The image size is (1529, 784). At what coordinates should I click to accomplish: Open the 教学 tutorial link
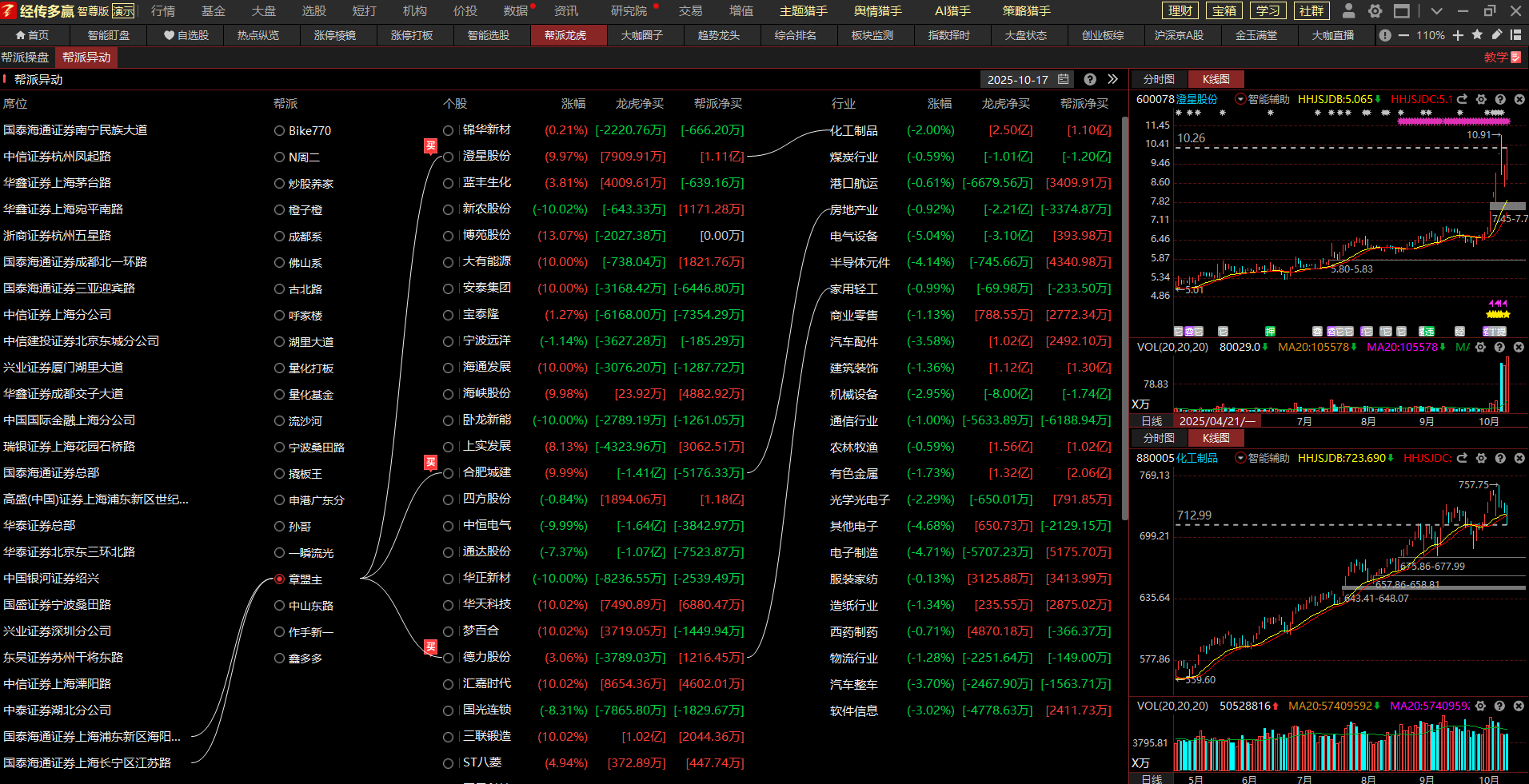tap(1501, 58)
